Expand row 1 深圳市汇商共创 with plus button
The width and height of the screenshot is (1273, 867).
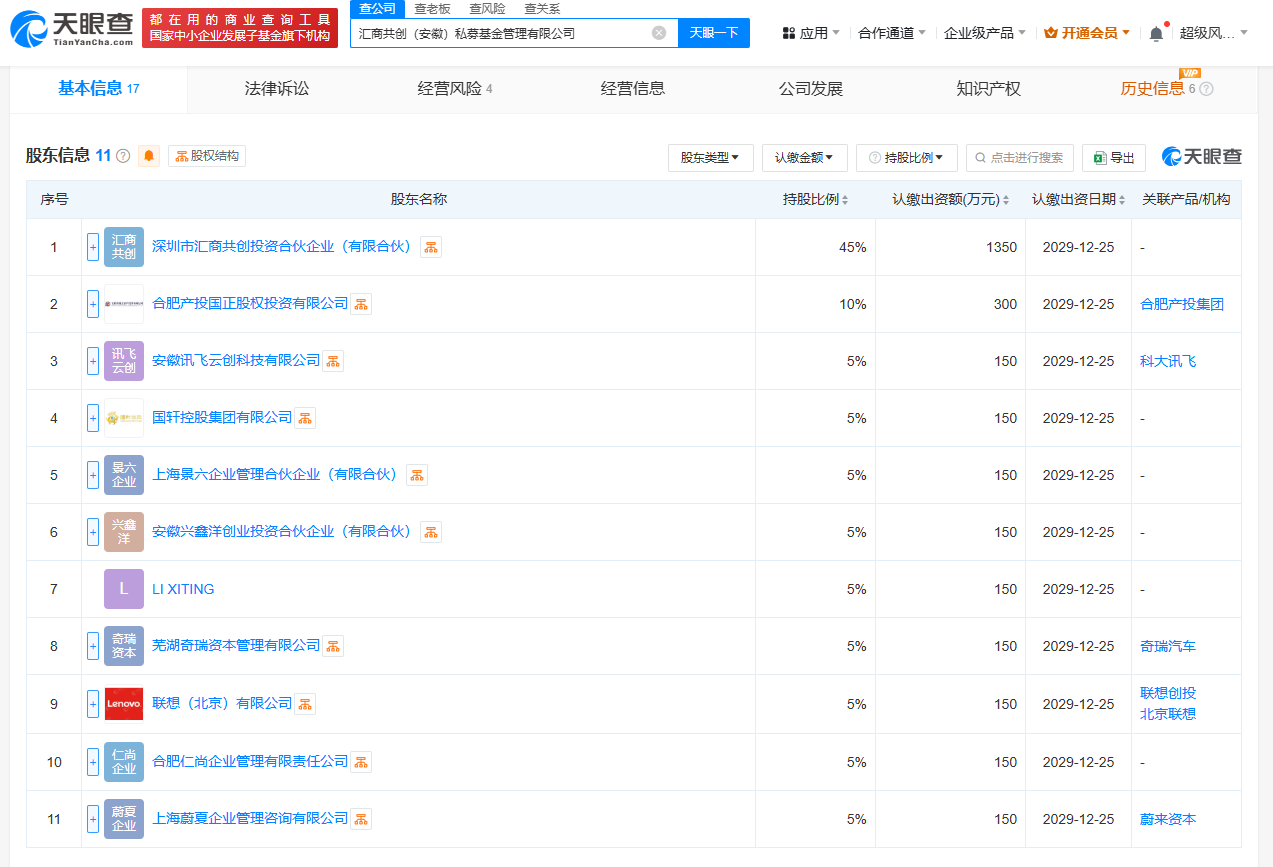coord(93,247)
